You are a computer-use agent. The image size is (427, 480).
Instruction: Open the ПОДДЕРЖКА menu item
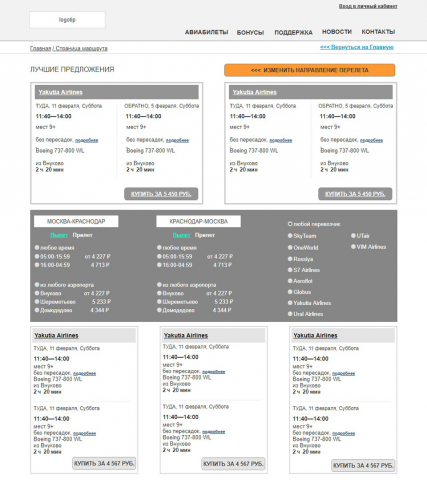click(x=293, y=33)
